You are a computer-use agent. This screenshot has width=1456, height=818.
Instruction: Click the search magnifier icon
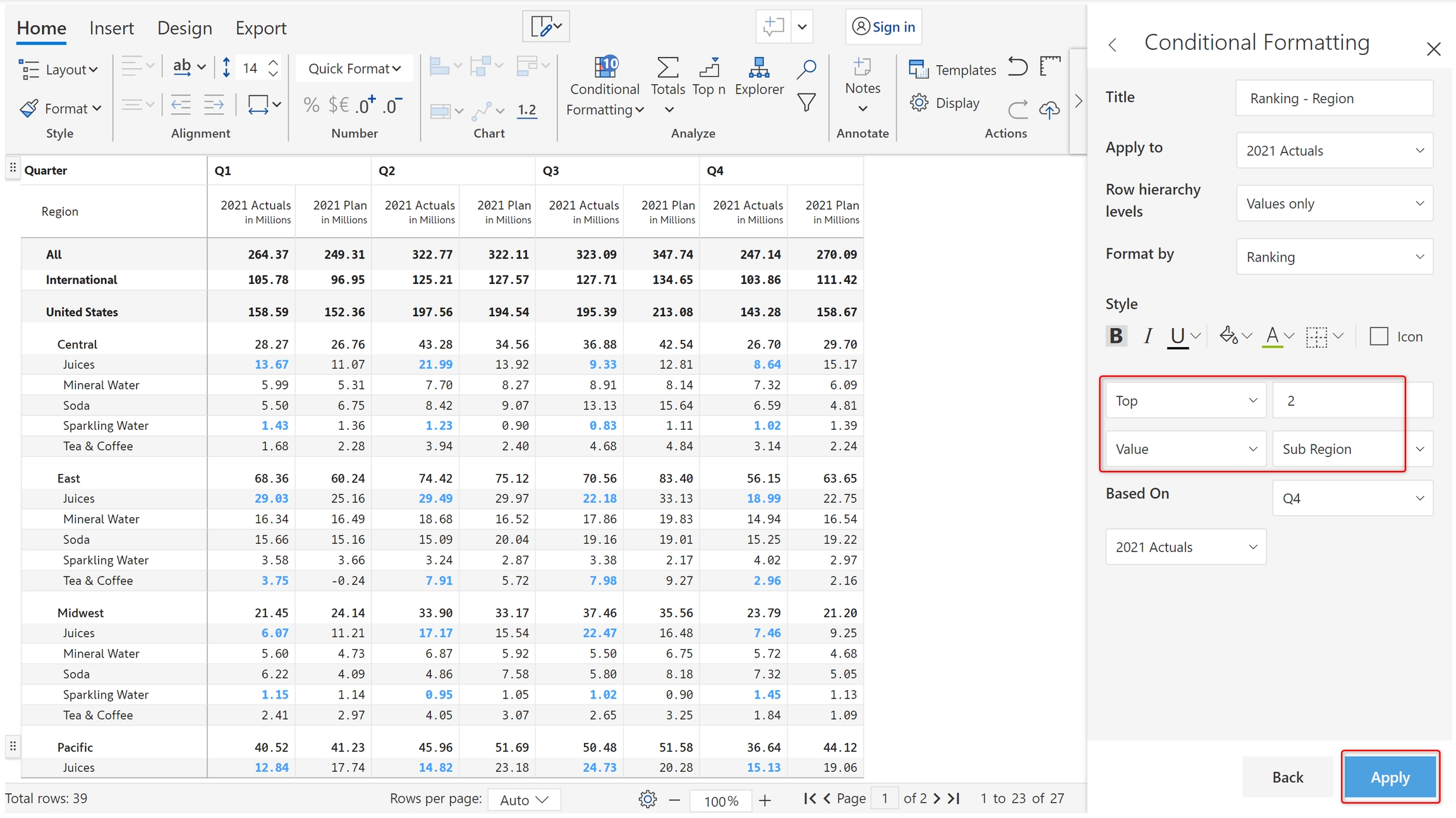tap(806, 69)
